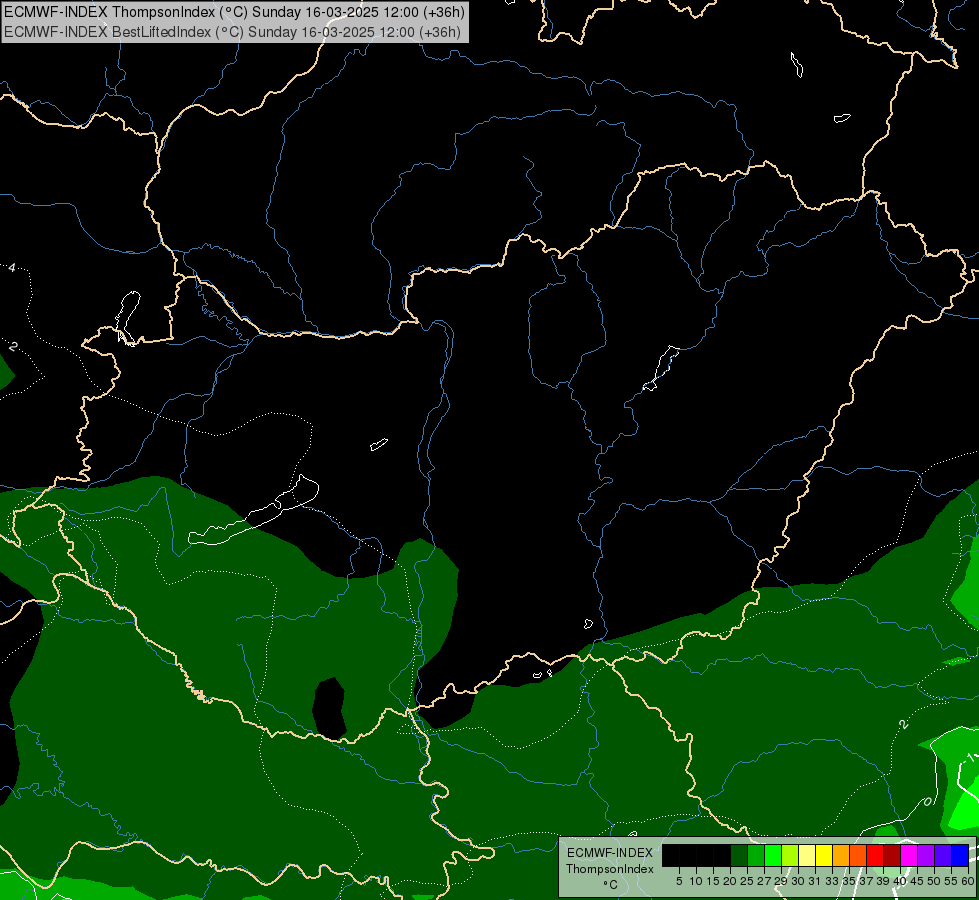Click the violet 50–55 legend swatch
Screen dimensions: 979x900
943,855
